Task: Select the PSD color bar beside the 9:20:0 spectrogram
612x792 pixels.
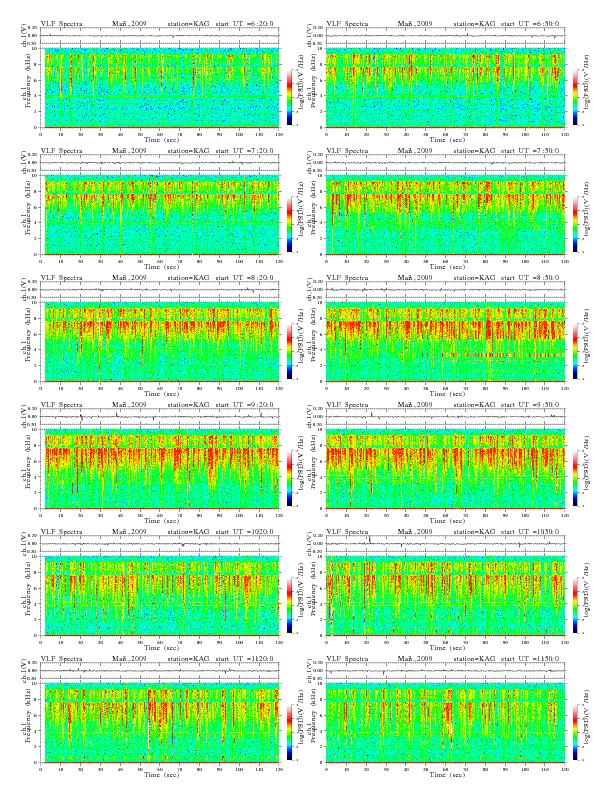Action: point(289,478)
